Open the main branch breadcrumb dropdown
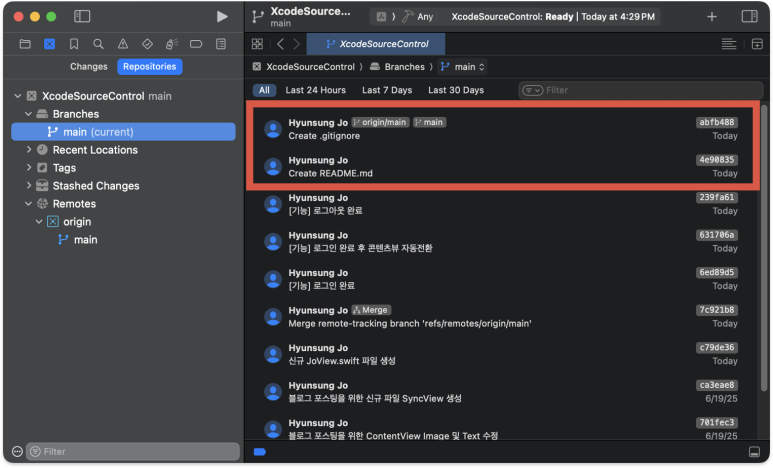Viewport: 773px width, 468px height. click(462, 67)
